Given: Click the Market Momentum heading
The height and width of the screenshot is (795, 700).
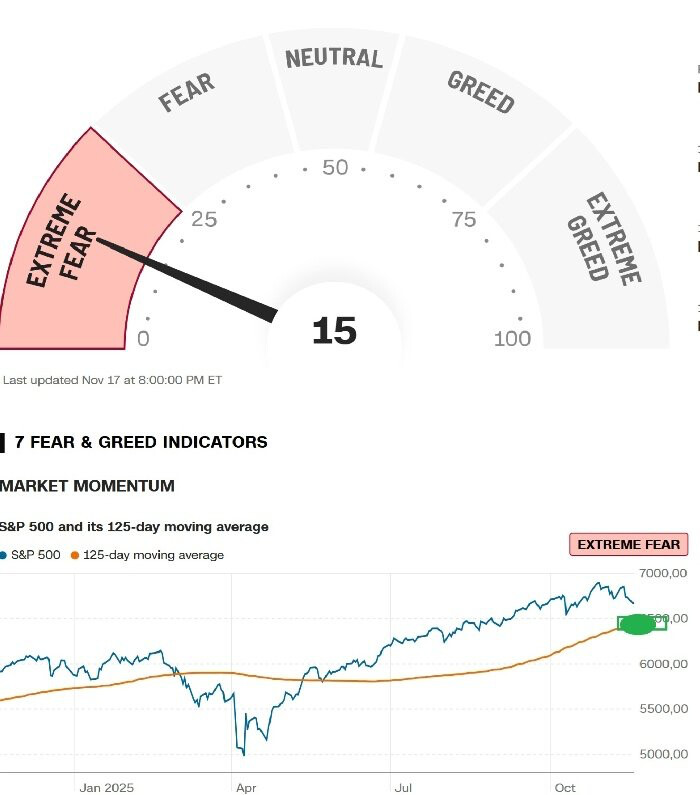Looking at the screenshot, I should click(x=88, y=486).
